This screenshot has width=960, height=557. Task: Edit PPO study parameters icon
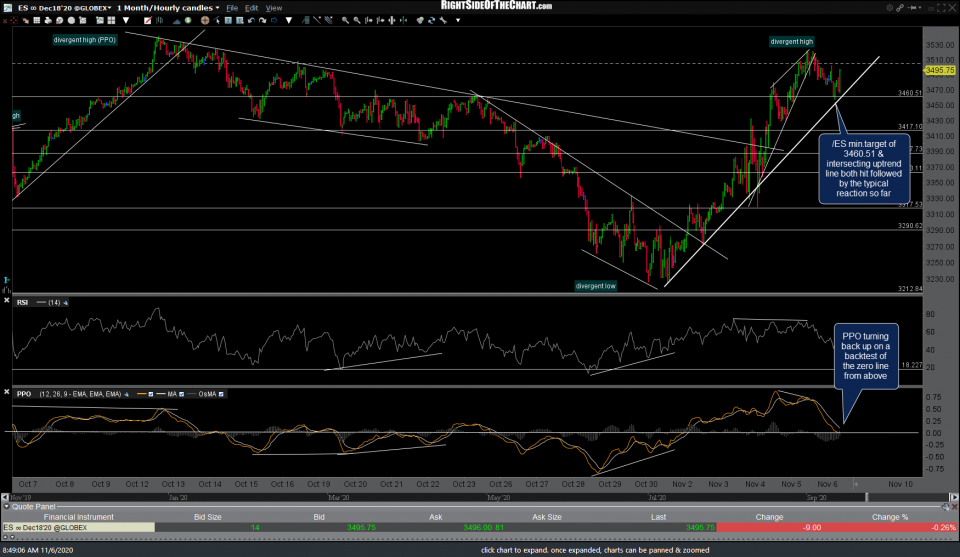(127, 394)
